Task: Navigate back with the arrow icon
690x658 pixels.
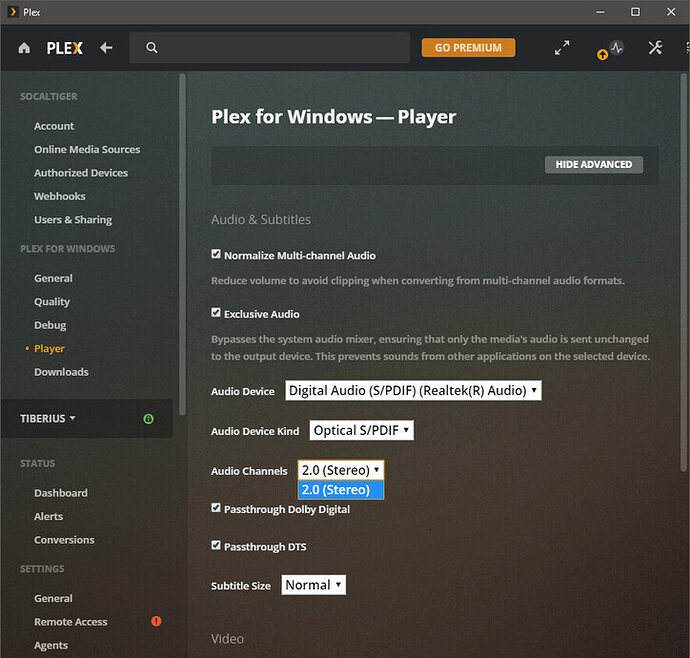Action: pos(106,48)
